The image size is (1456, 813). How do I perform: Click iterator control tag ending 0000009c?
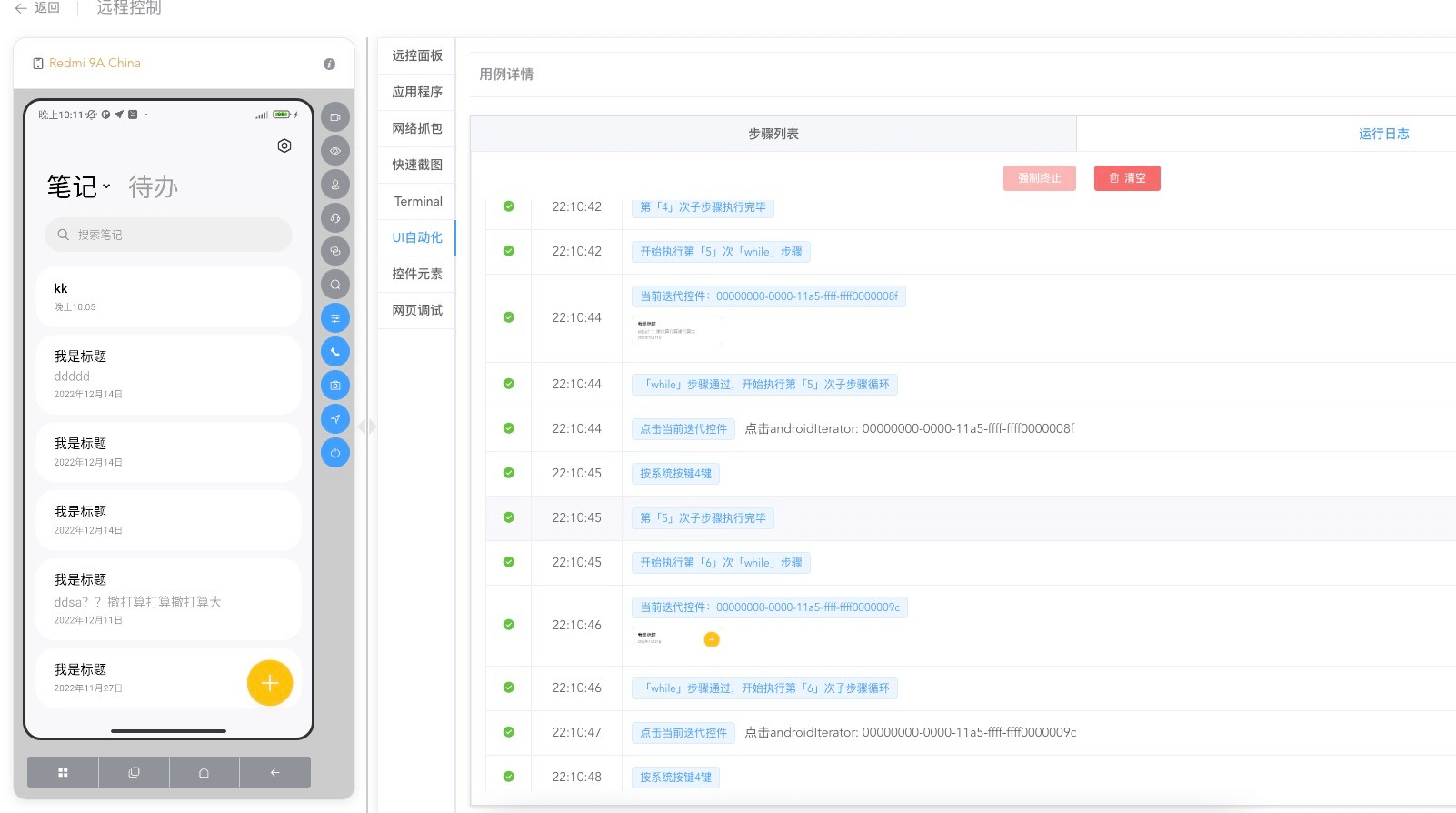click(x=769, y=607)
